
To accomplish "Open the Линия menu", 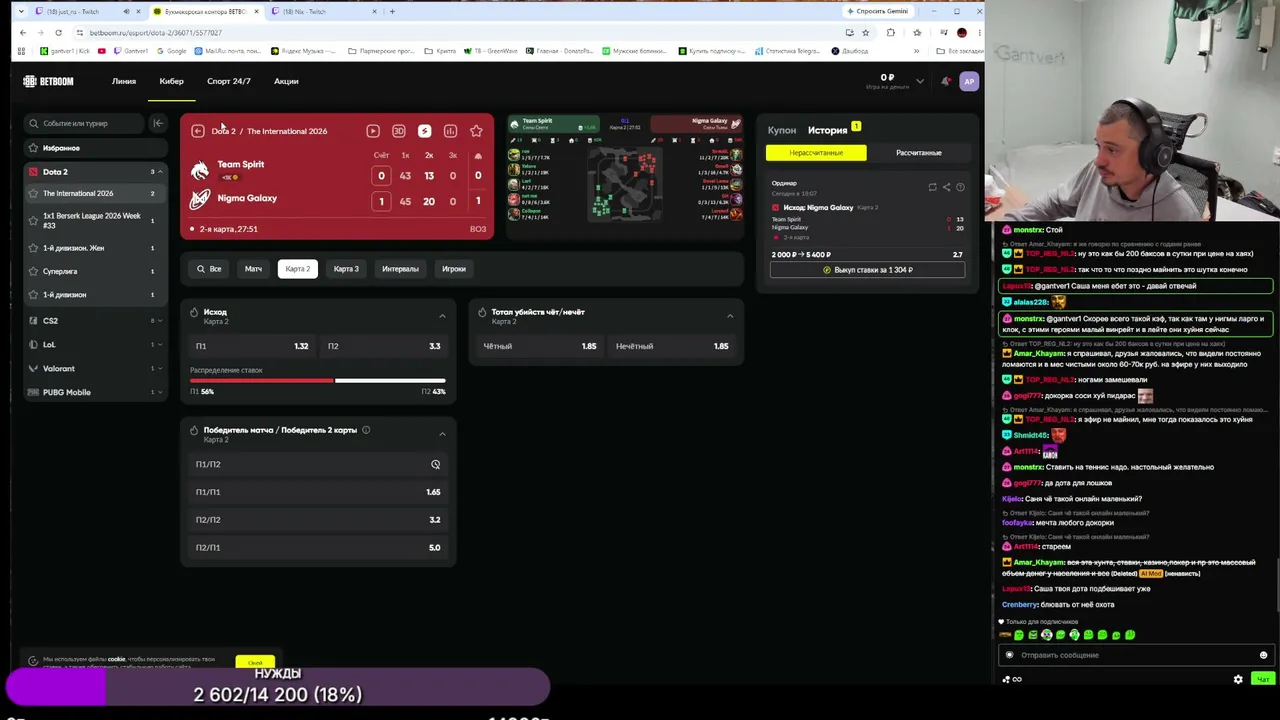I will [124, 81].
